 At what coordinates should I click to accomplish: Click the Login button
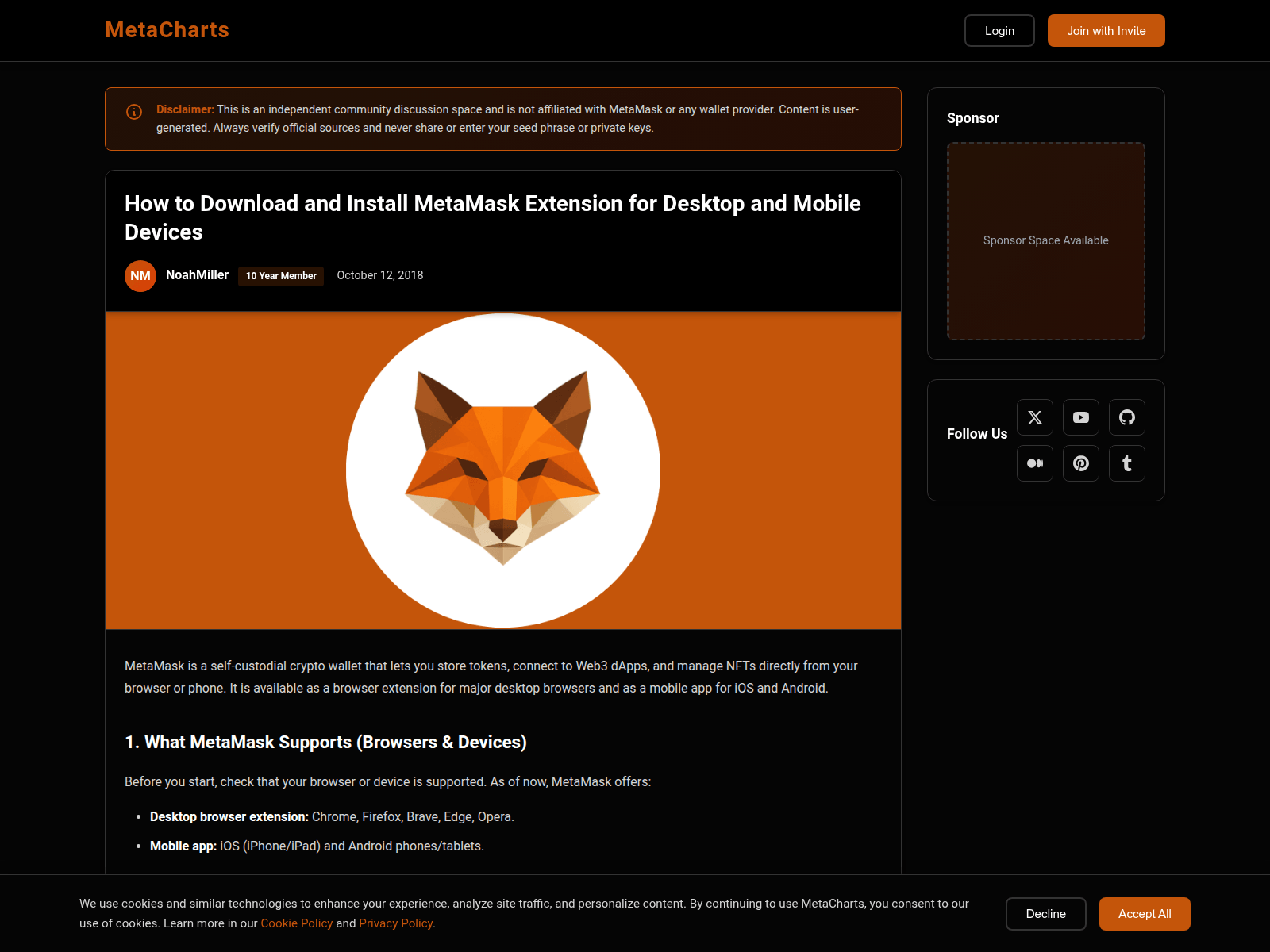999,31
